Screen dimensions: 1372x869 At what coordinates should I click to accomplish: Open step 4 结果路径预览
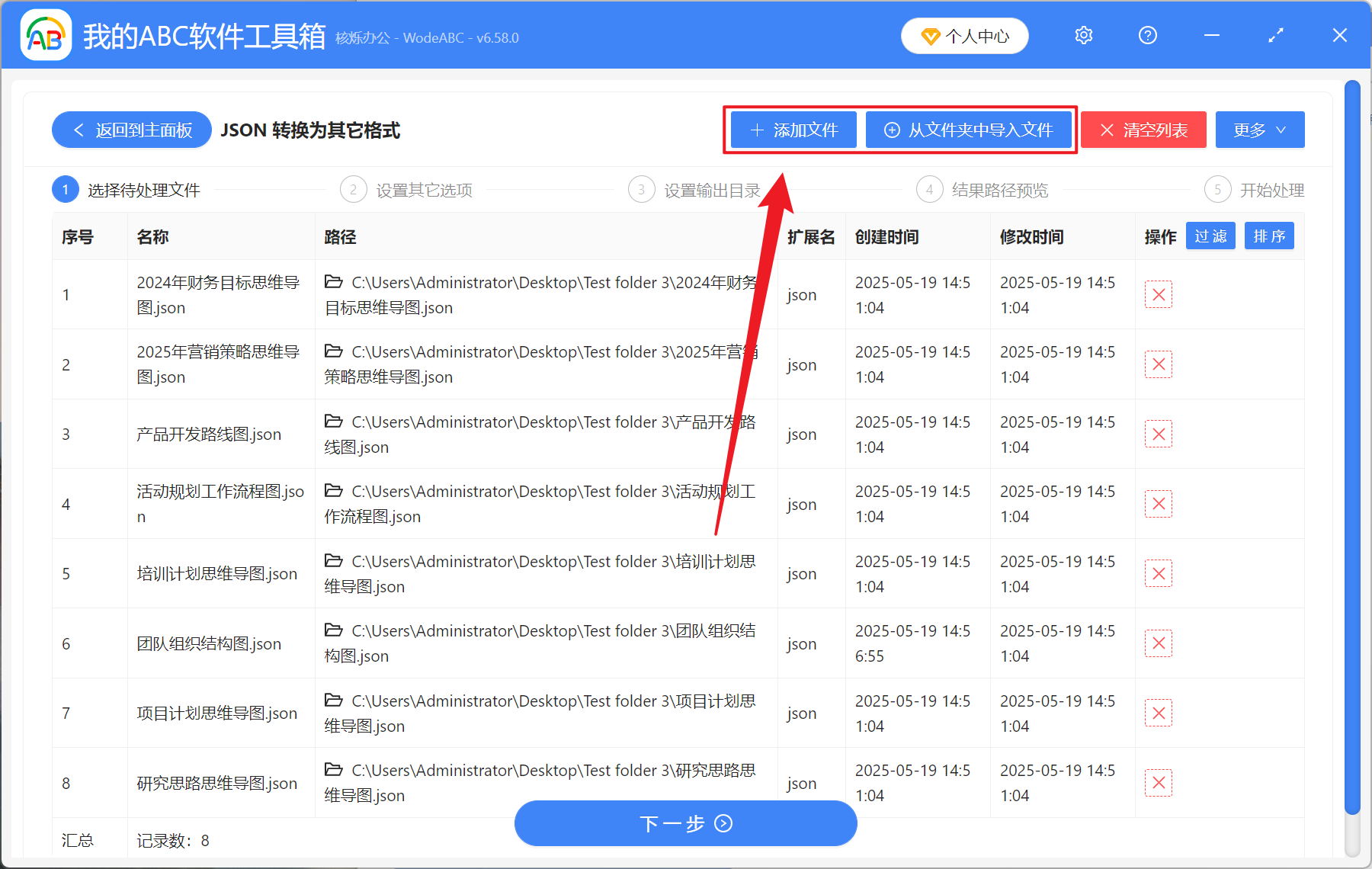[983, 189]
